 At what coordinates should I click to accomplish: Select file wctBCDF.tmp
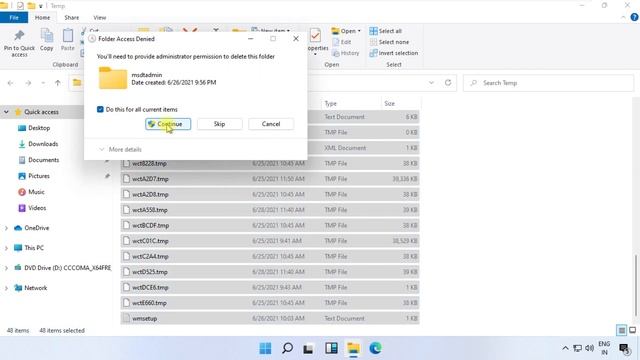pyautogui.click(x=270, y=225)
